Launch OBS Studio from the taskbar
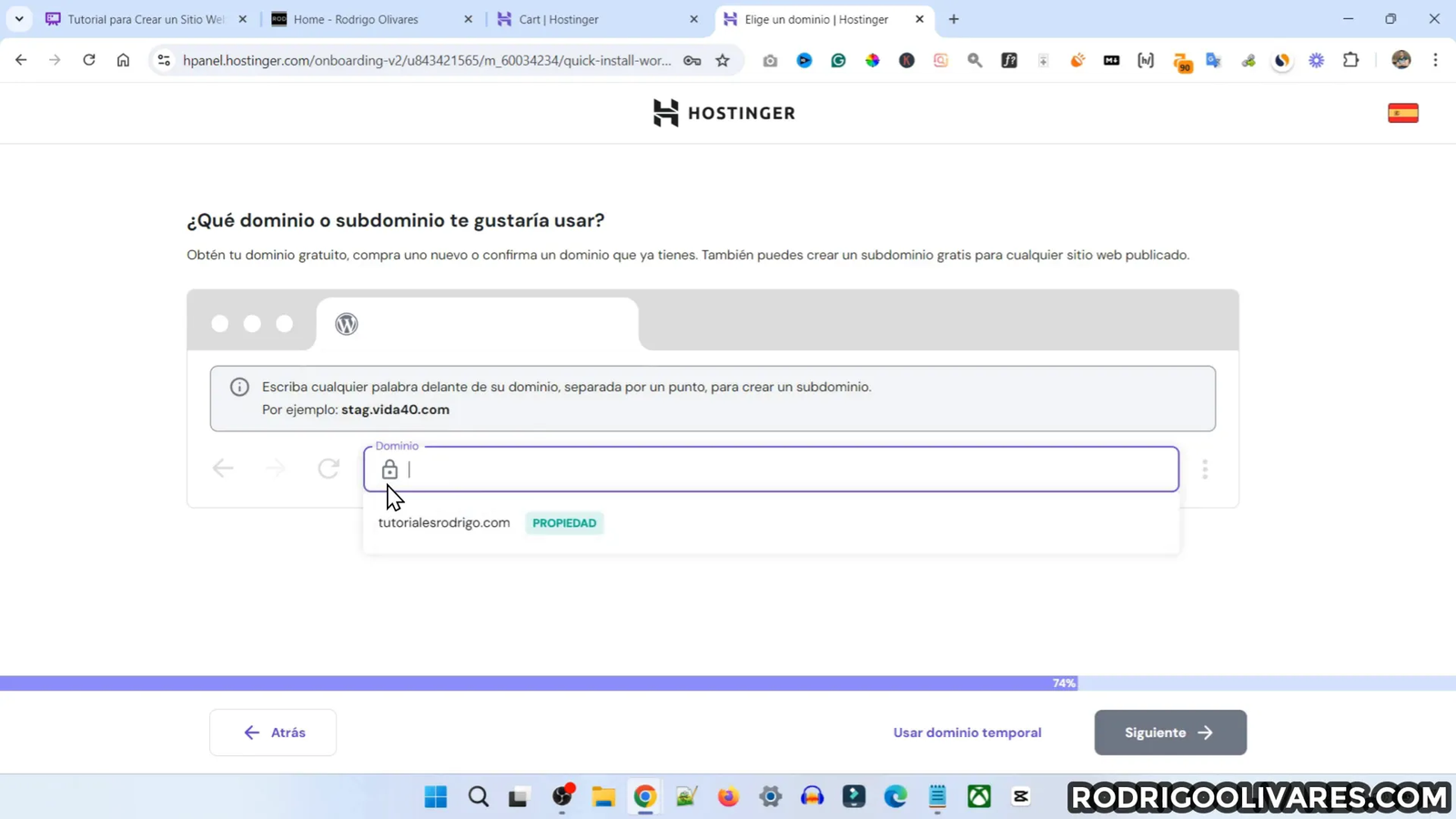Image resolution: width=1456 pixels, height=819 pixels. (x=561, y=797)
